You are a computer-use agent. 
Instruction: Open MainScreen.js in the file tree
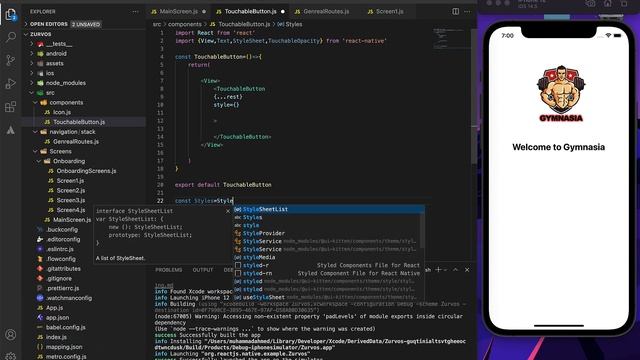(72, 220)
